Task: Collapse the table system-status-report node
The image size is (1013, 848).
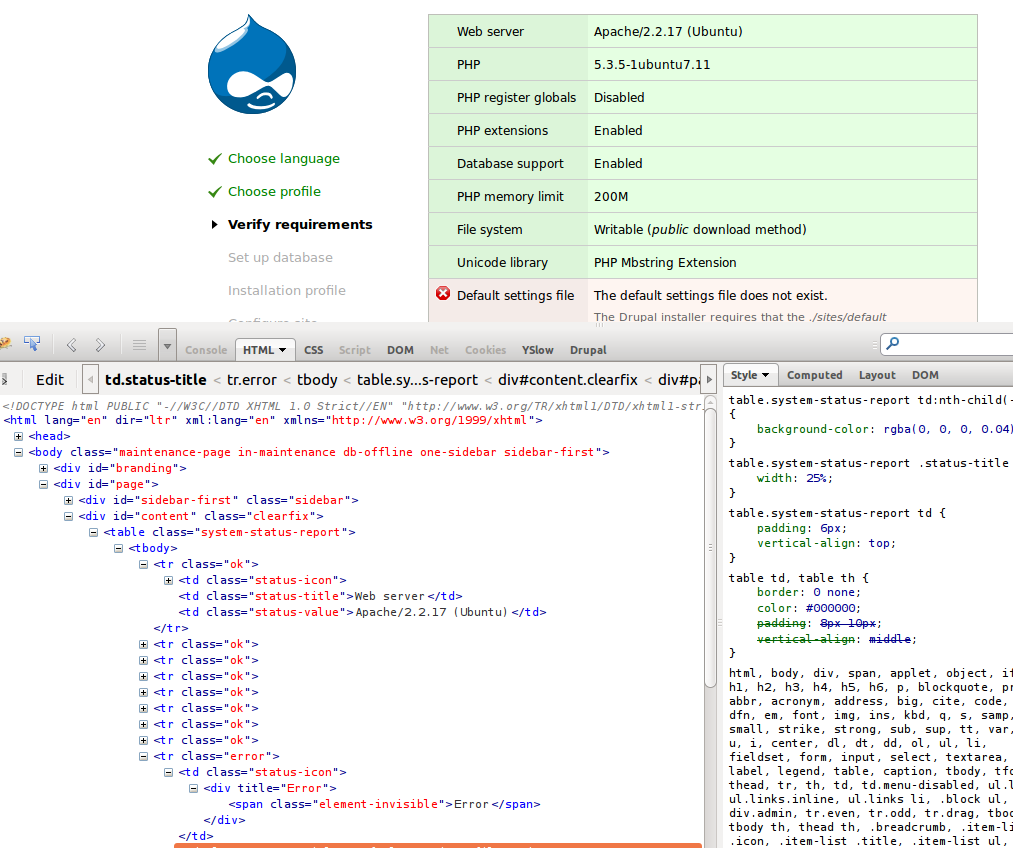Action: [94, 532]
